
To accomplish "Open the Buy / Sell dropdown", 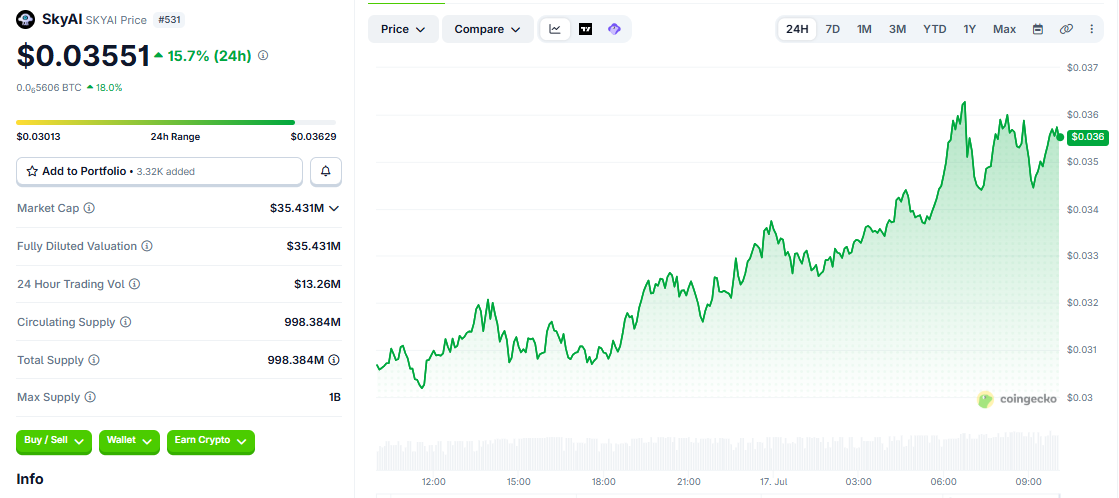I will [54, 442].
